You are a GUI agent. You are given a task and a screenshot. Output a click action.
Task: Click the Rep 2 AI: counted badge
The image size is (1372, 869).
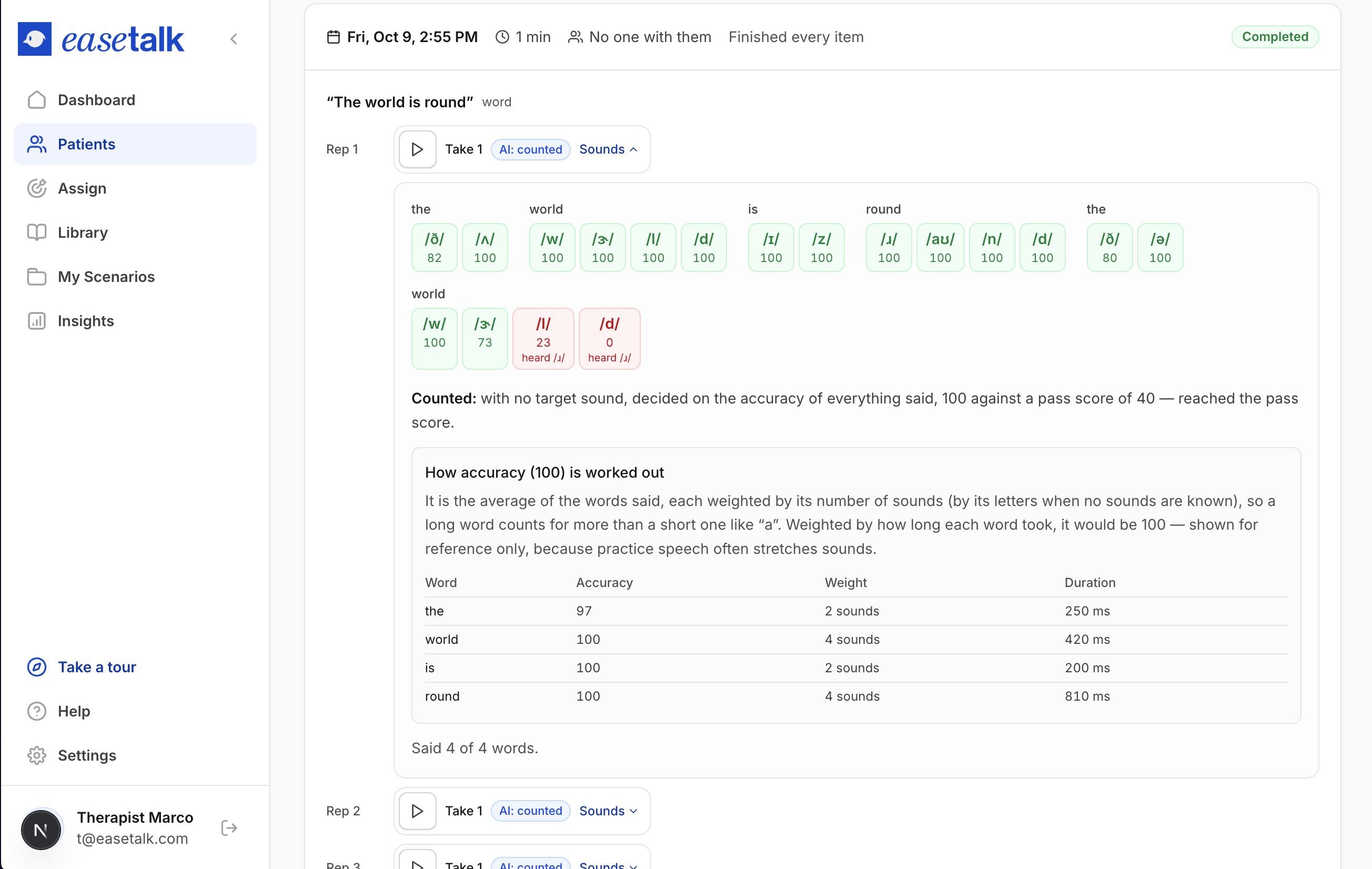click(530, 811)
